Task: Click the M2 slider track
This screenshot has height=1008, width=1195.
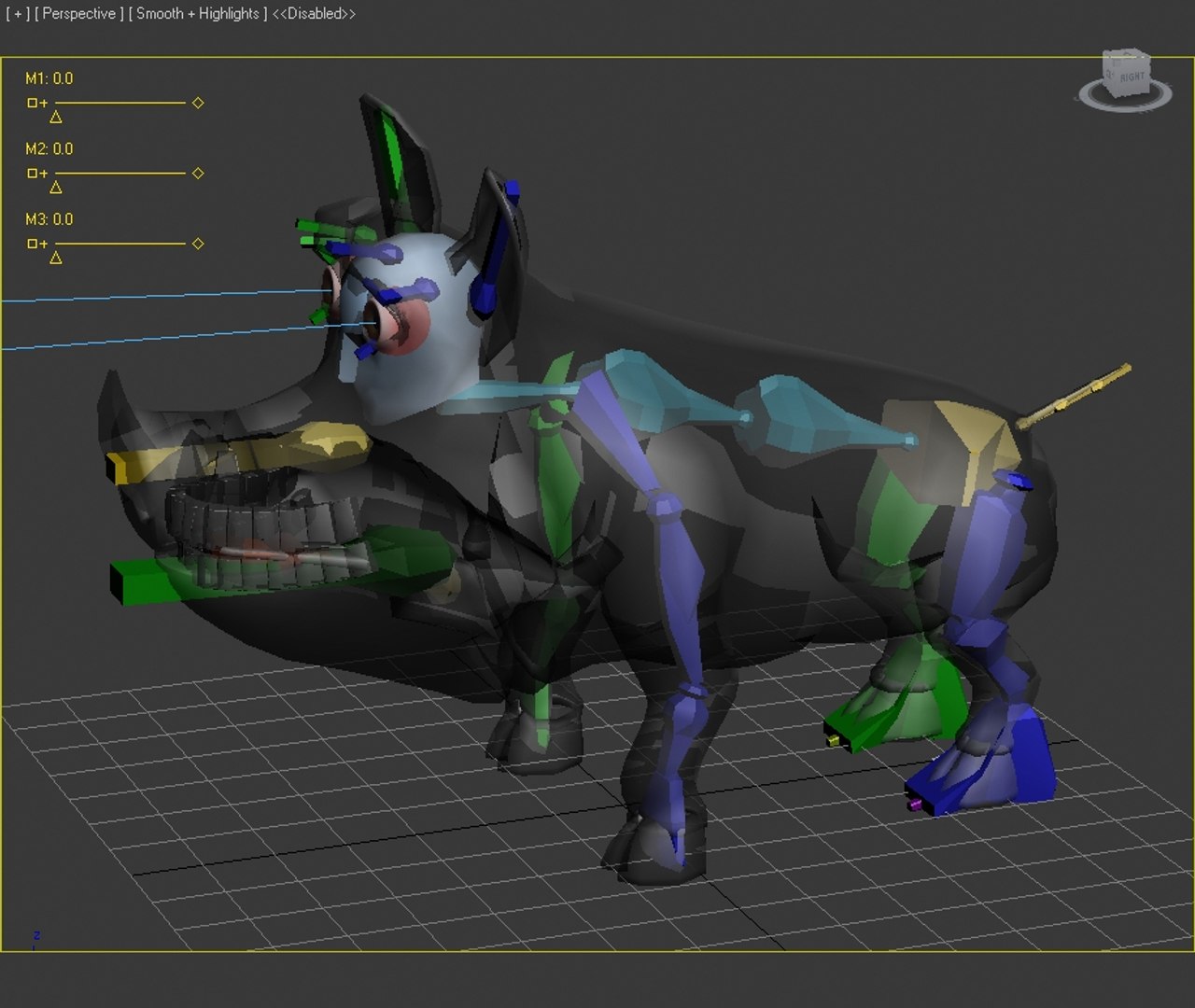Action: point(120,173)
